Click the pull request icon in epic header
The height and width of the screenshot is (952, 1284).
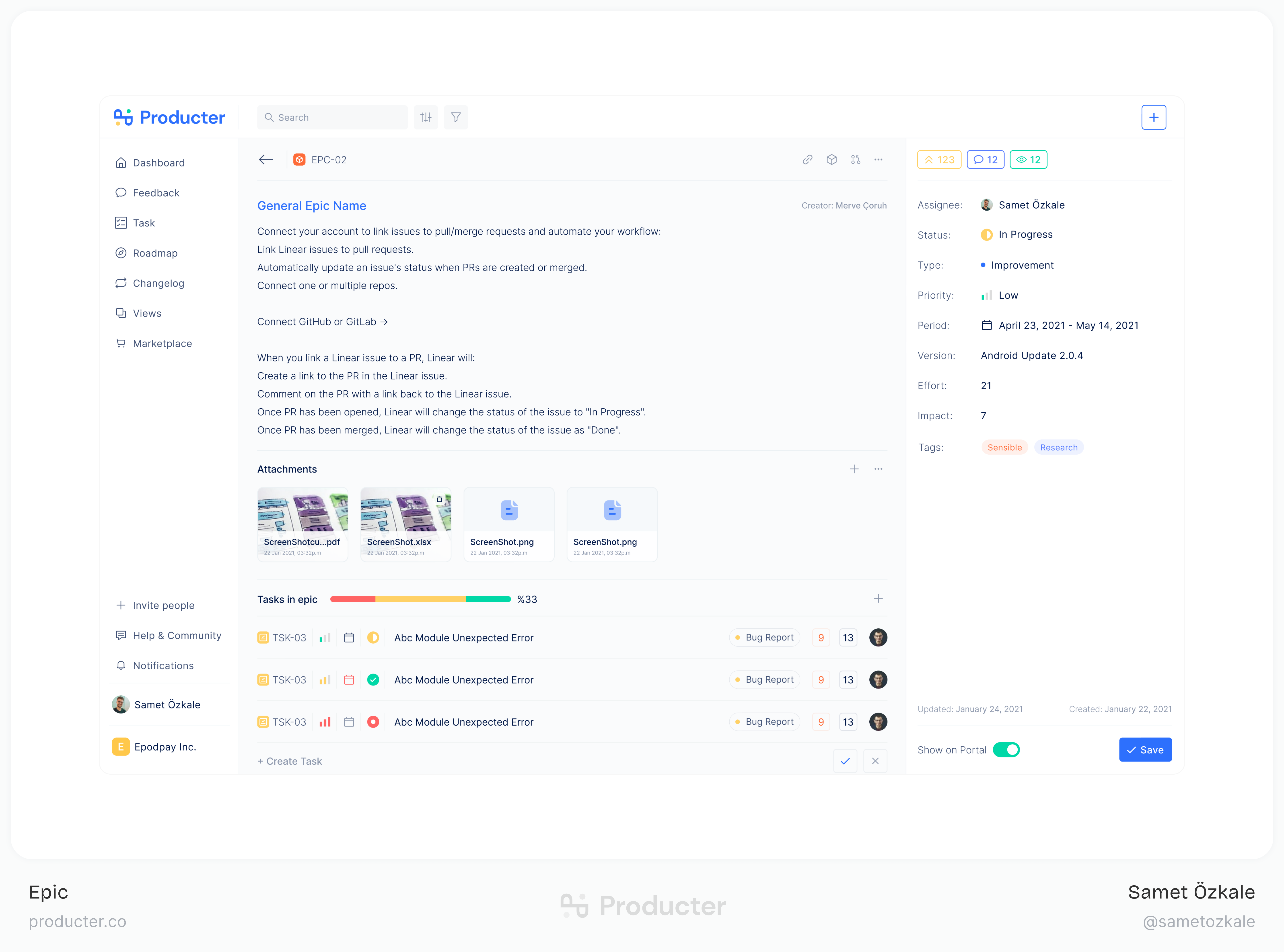click(x=855, y=160)
